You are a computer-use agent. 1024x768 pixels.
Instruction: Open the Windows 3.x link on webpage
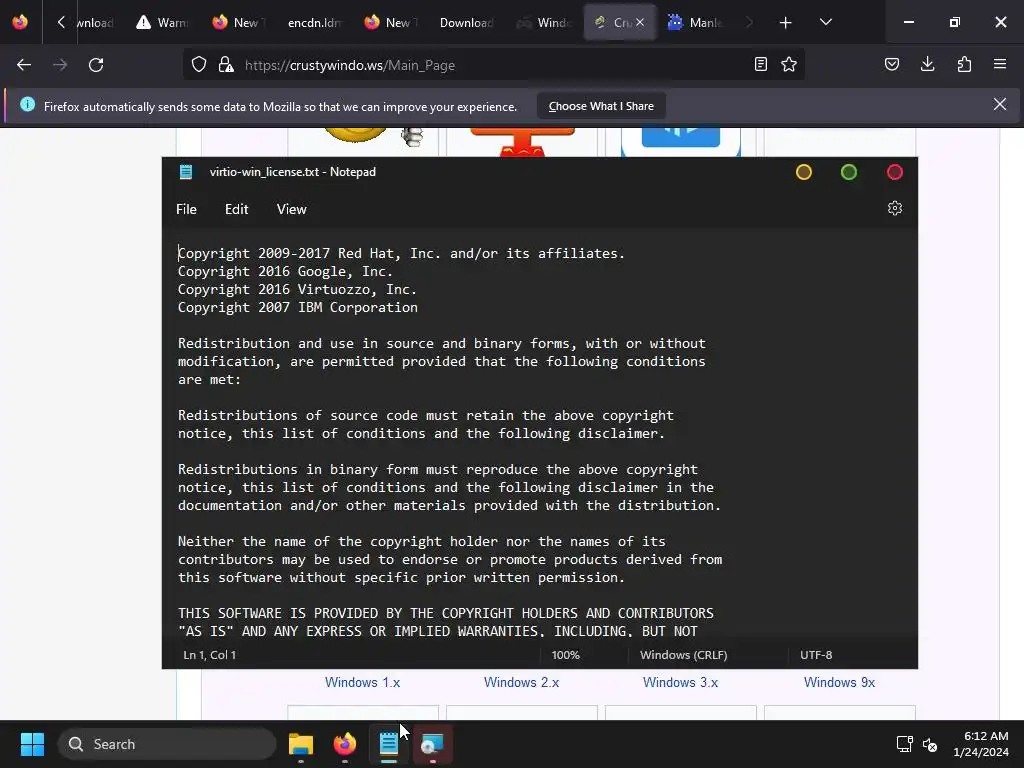point(680,682)
